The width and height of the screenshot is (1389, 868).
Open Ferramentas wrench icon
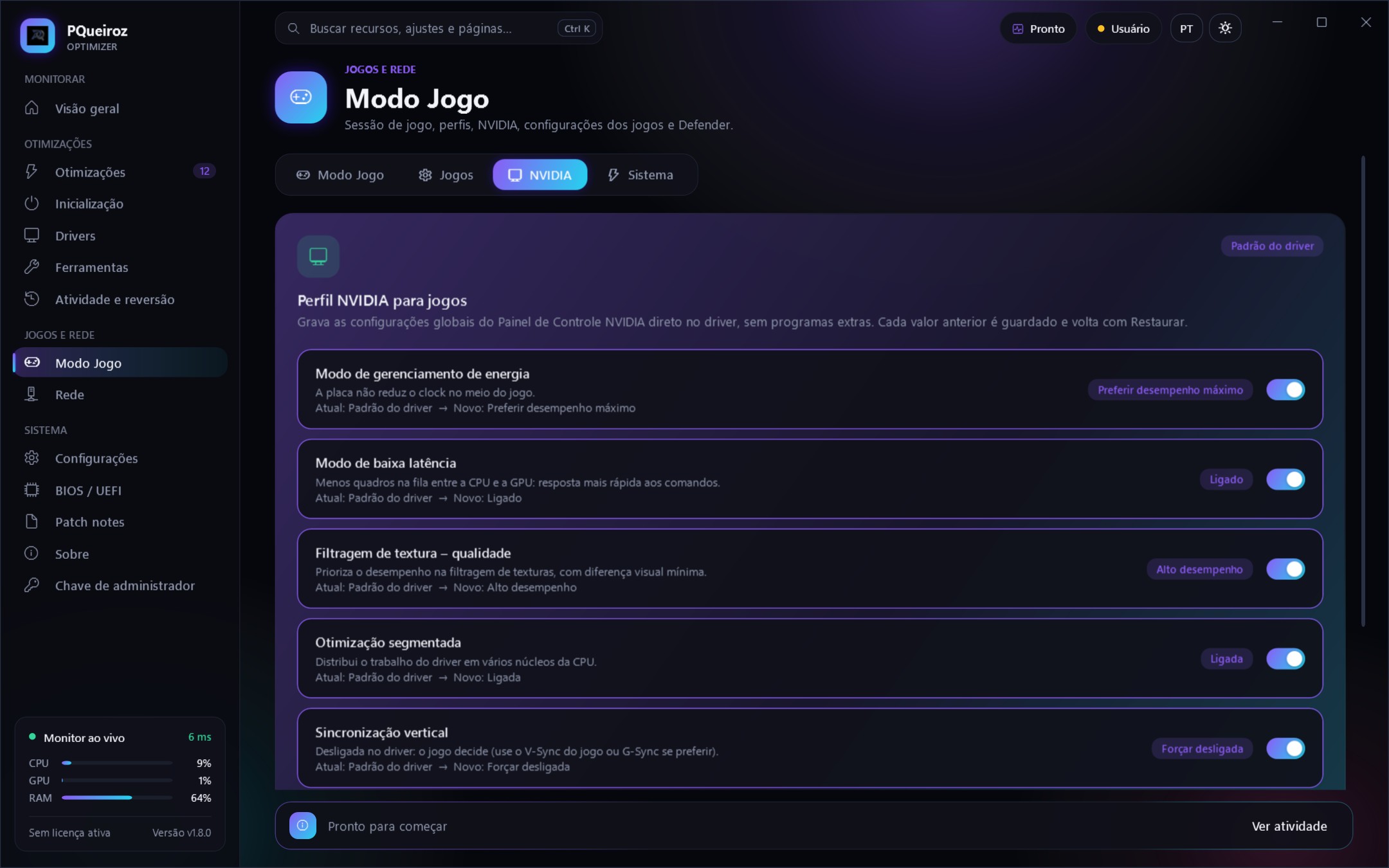pyautogui.click(x=32, y=267)
